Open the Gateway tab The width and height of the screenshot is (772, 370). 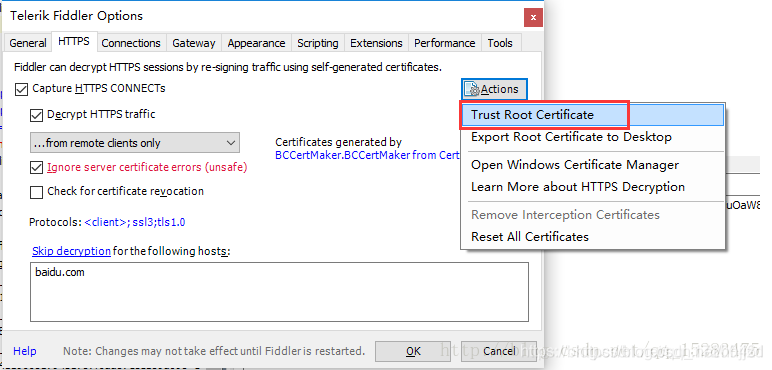point(193,43)
